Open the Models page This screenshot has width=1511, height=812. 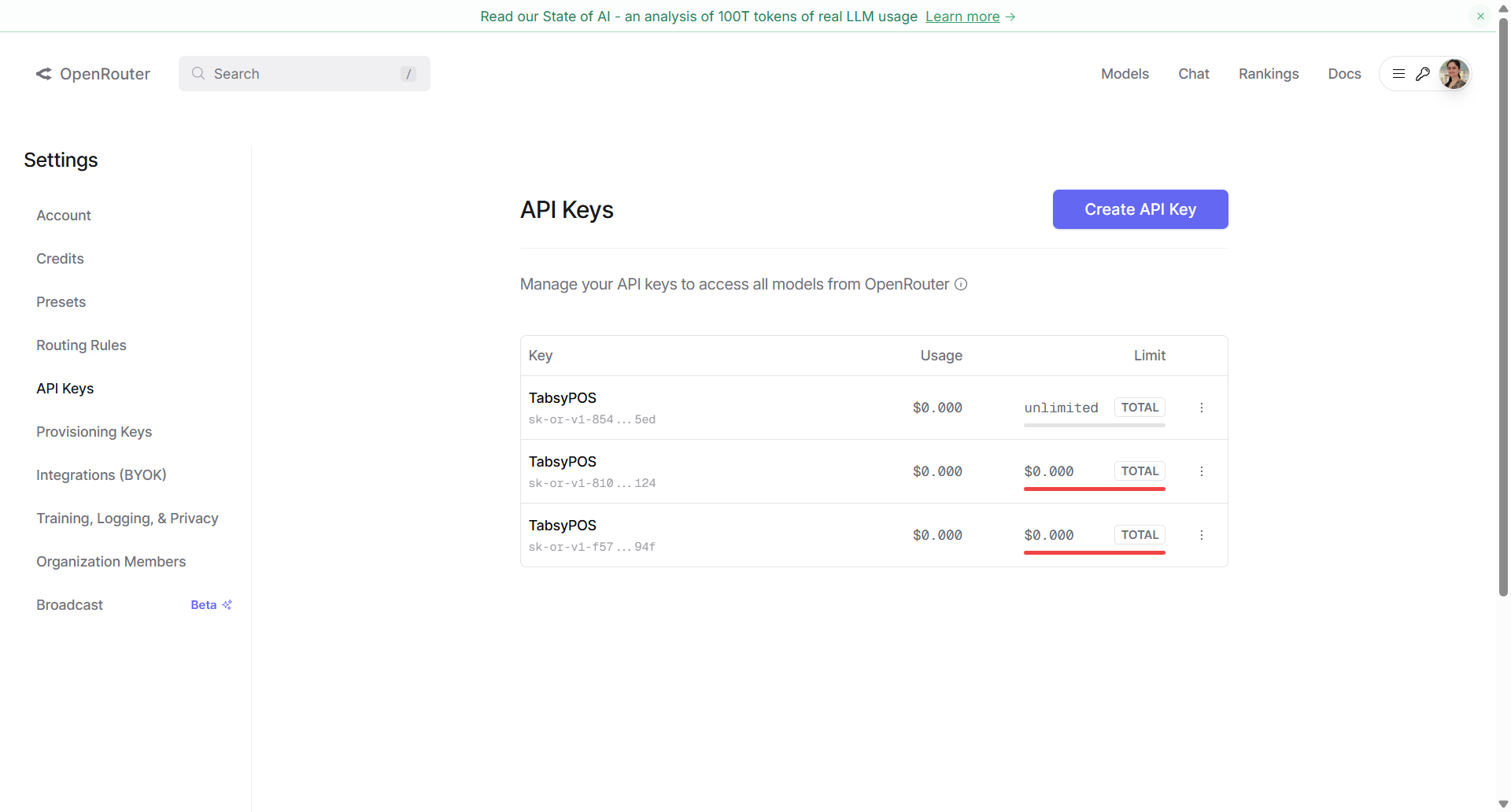click(x=1125, y=74)
